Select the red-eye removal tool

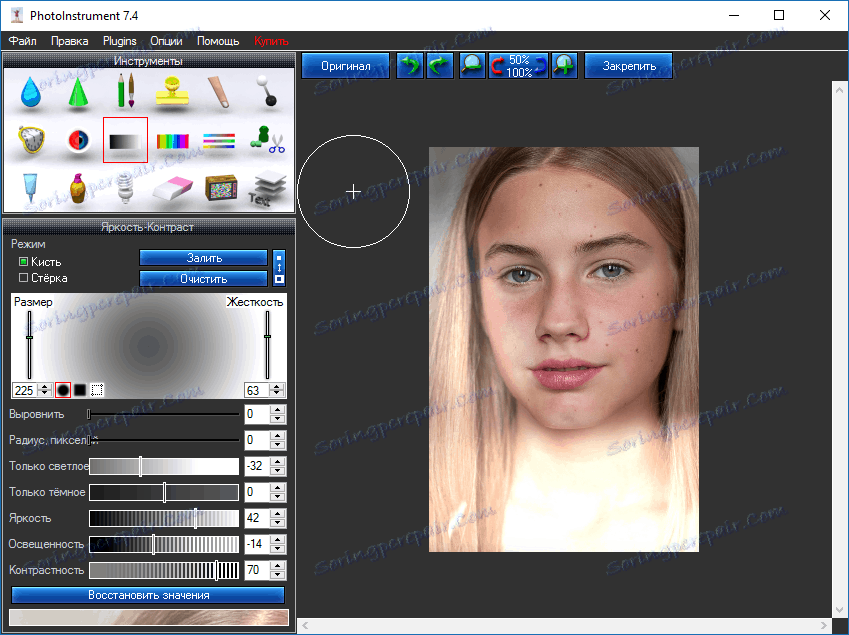coord(78,141)
